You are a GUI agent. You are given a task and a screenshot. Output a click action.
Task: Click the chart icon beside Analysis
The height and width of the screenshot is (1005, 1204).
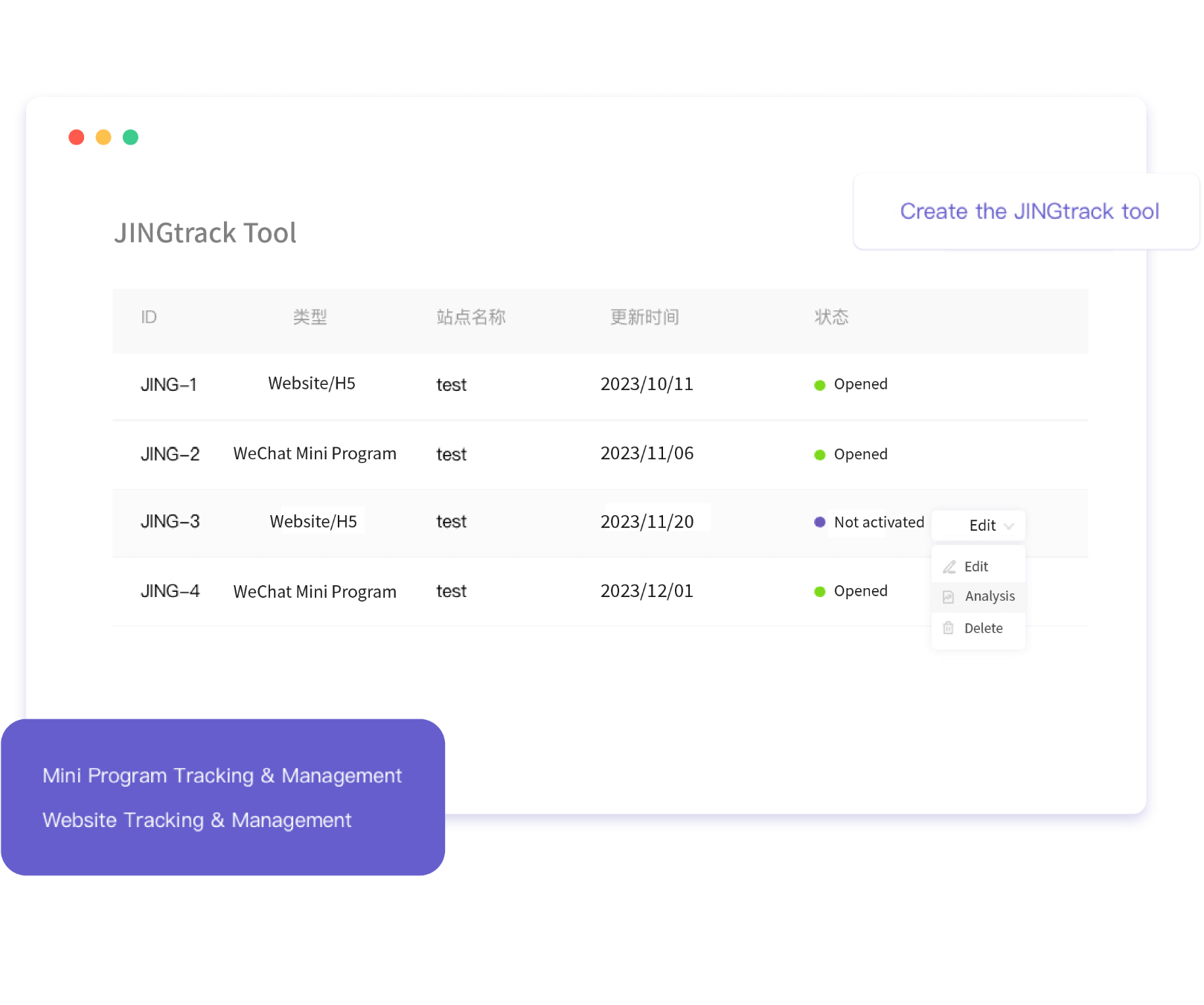[948, 597]
